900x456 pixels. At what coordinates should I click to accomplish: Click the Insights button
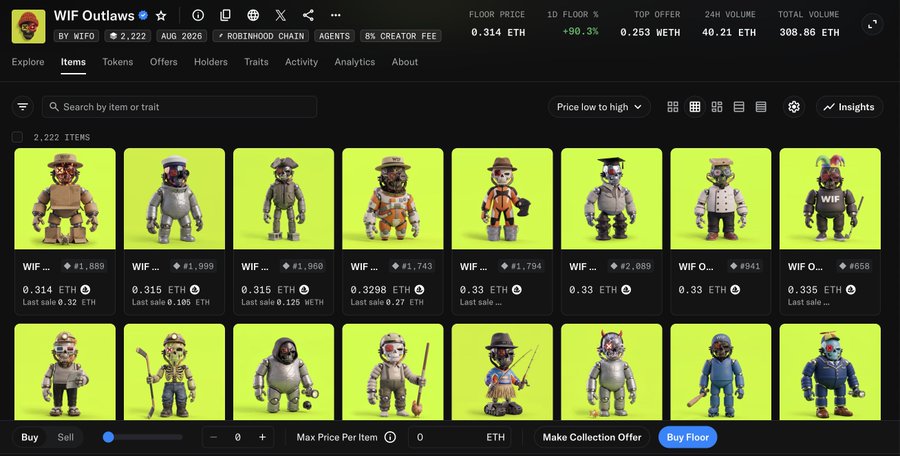click(x=849, y=107)
